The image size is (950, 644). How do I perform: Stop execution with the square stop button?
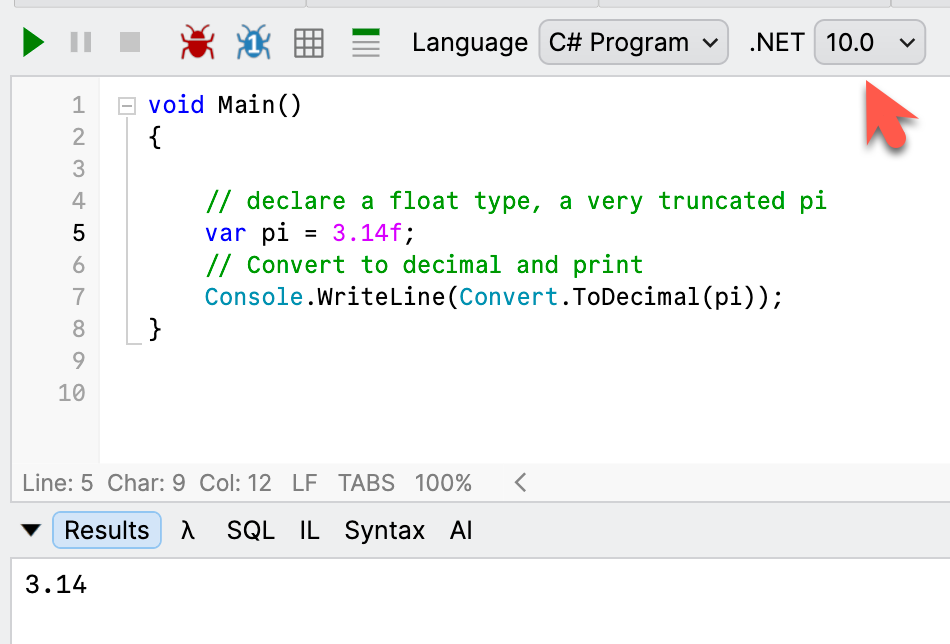[x=130, y=42]
